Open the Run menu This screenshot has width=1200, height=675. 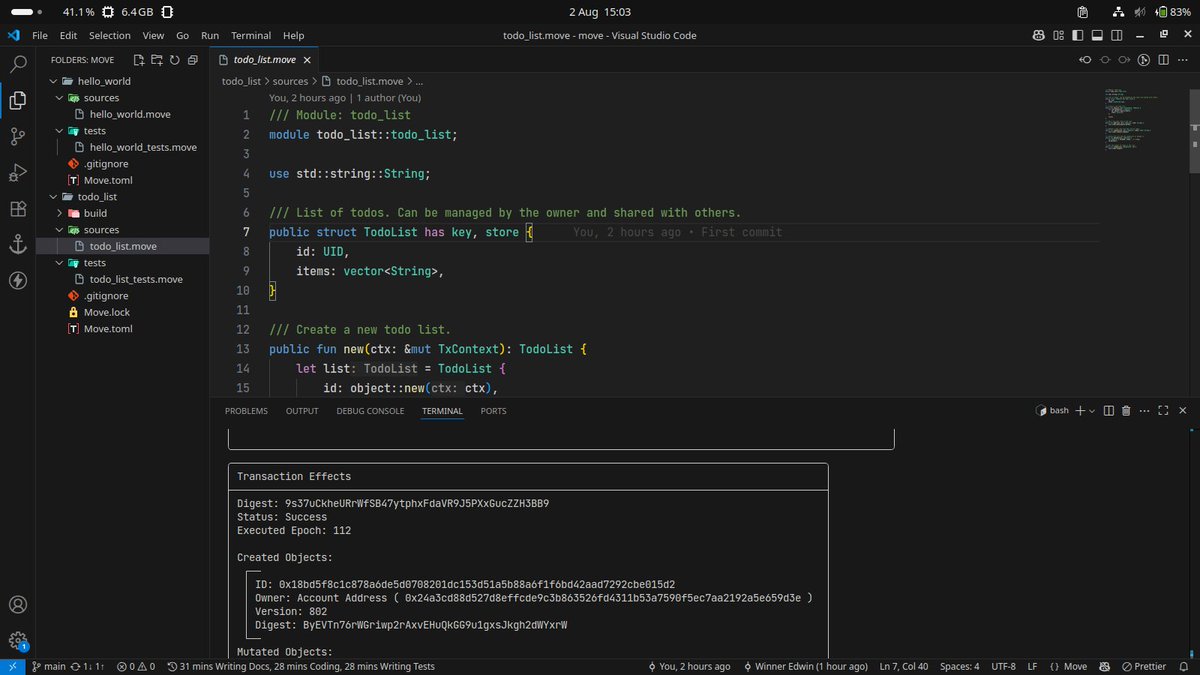point(210,35)
